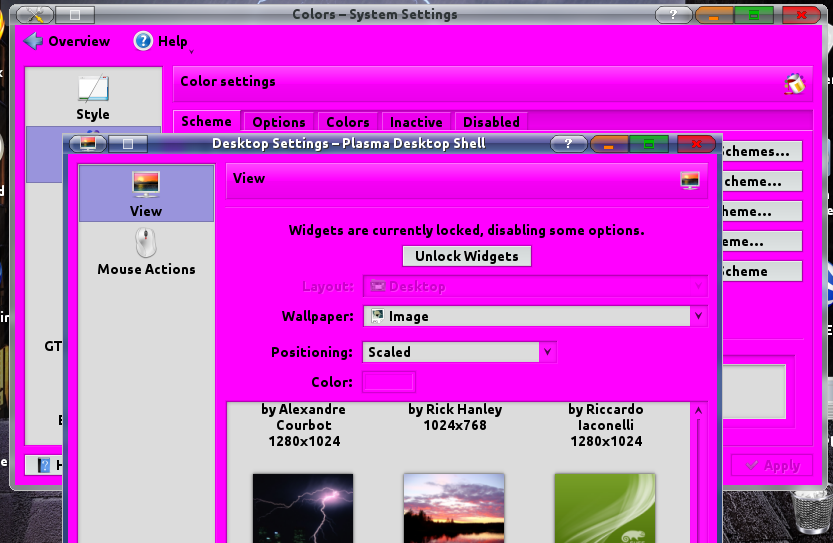Screen dimensions: 833x543
Task: Select the green openSUSE wallpaper thumbnail
Action: pyautogui.click(x=605, y=508)
